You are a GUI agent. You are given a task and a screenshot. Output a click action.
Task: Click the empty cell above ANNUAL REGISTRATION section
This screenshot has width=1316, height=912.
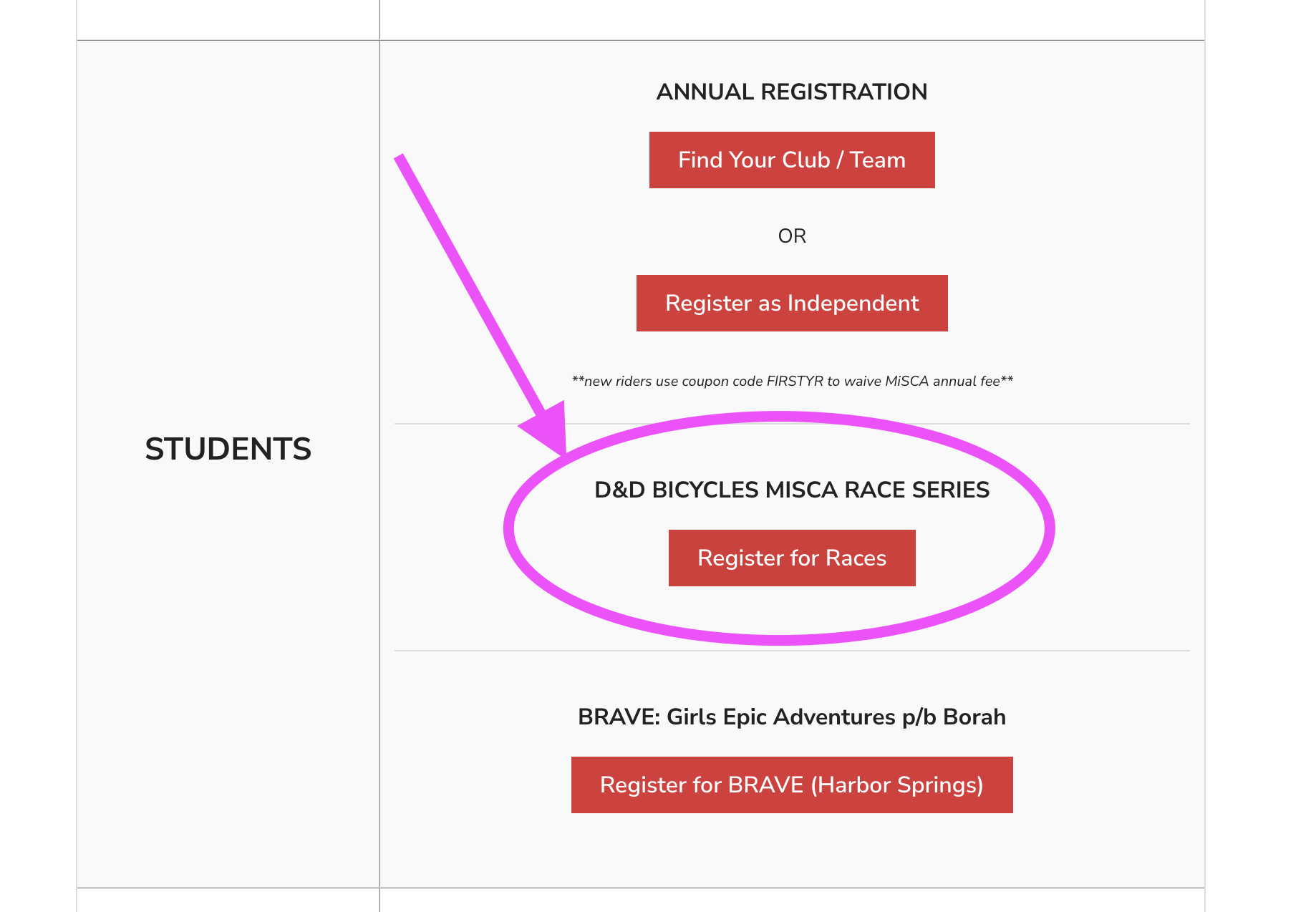click(x=791, y=19)
